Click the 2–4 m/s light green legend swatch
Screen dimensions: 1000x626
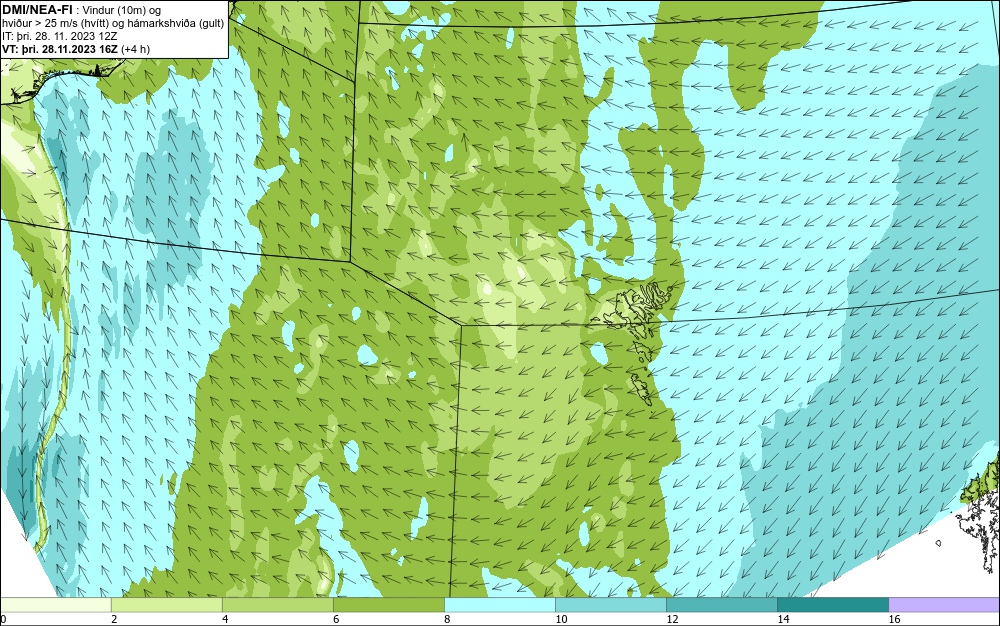click(x=166, y=605)
